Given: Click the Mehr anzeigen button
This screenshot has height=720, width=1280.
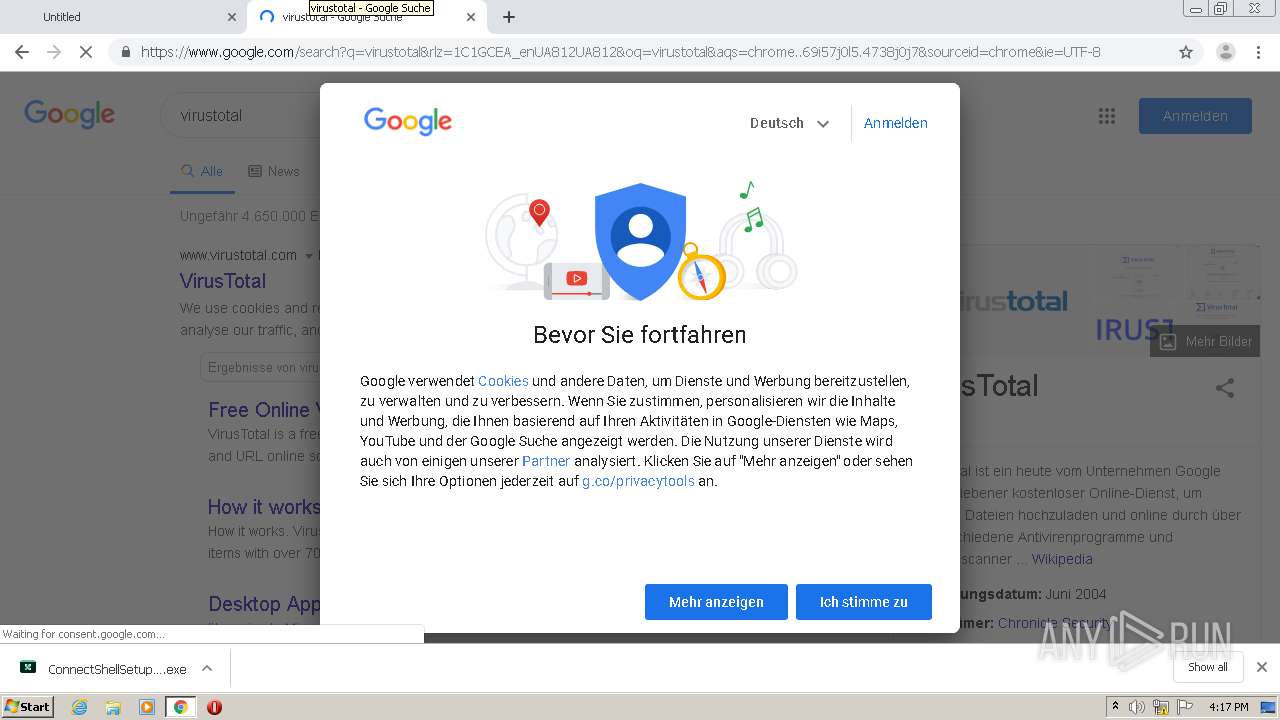Looking at the screenshot, I should pyautogui.click(x=716, y=602).
